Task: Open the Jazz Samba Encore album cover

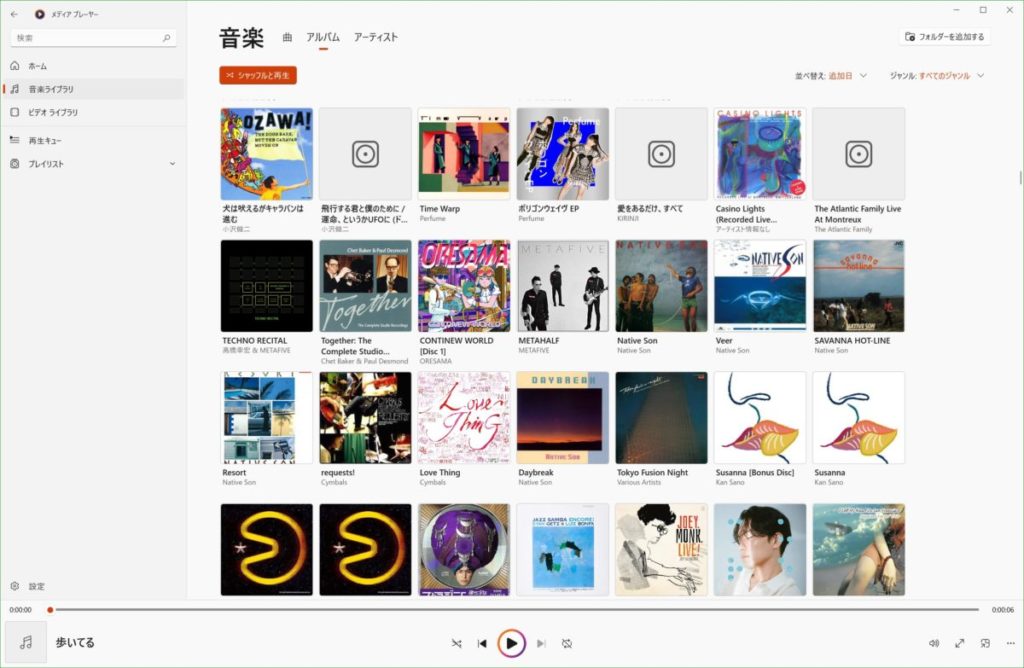Action: point(562,550)
